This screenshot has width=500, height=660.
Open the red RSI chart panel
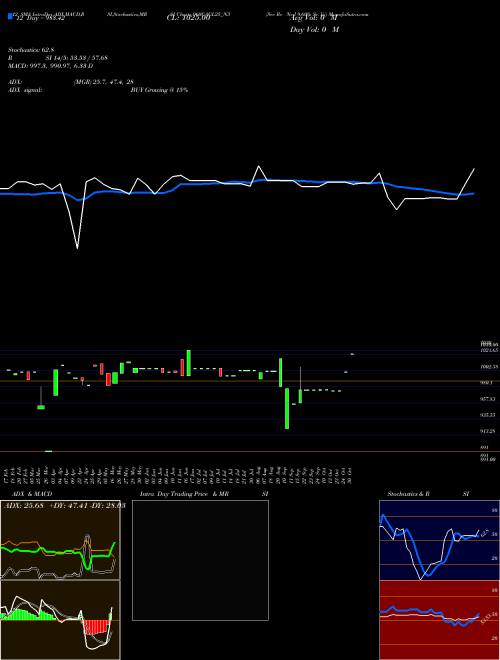coord(439,620)
